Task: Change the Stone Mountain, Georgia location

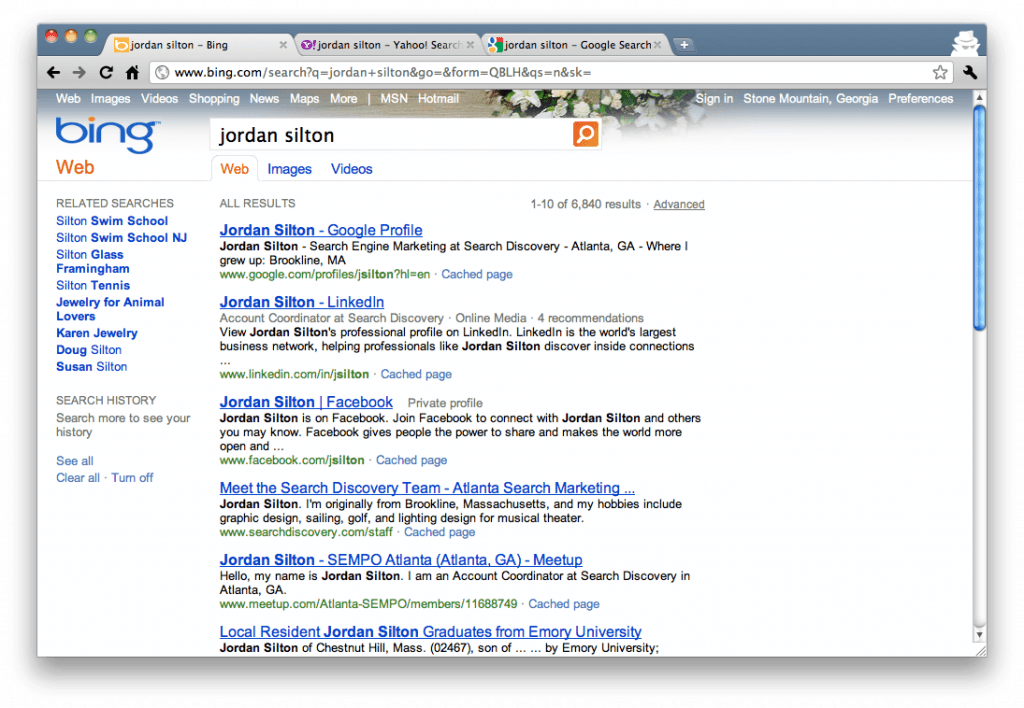Action: click(810, 99)
